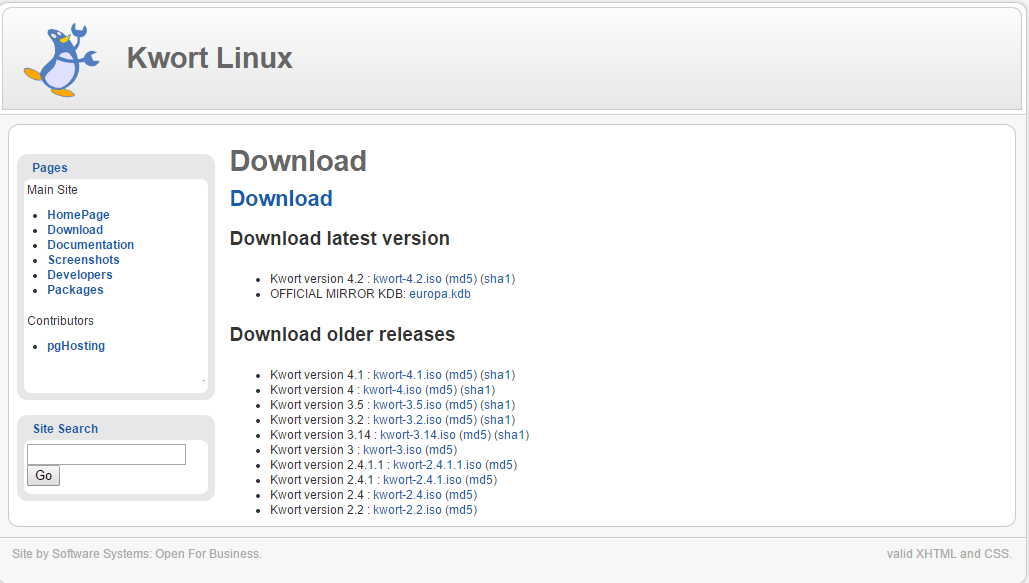The width and height of the screenshot is (1029, 583).
Task: Open the Screenshots page link
Action: [x=83, y=260]
